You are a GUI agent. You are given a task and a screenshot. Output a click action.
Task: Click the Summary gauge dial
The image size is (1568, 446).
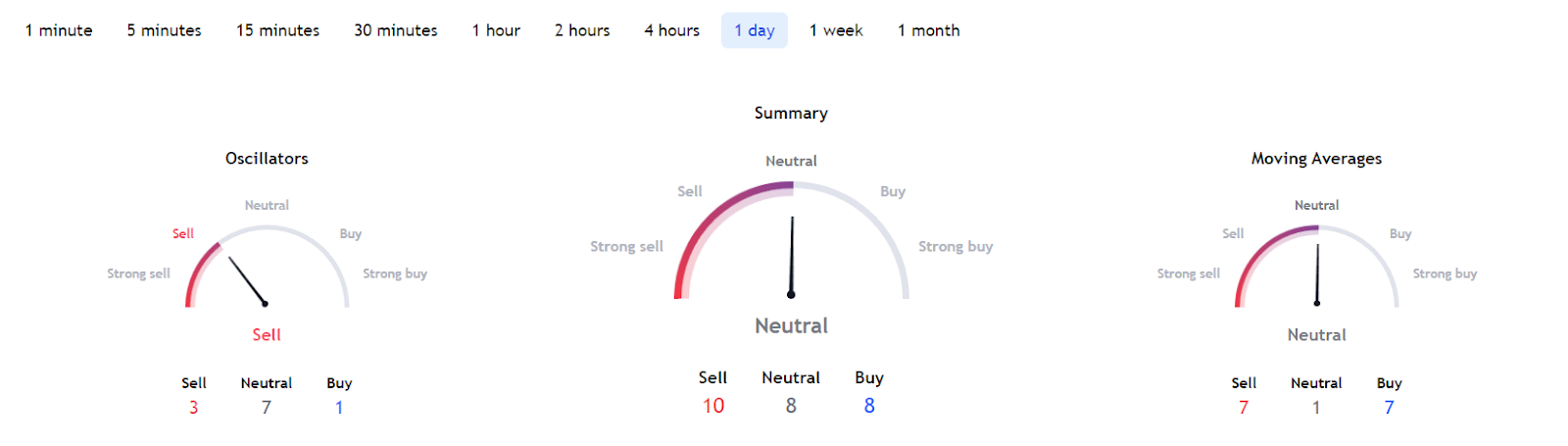click(792, 240)
